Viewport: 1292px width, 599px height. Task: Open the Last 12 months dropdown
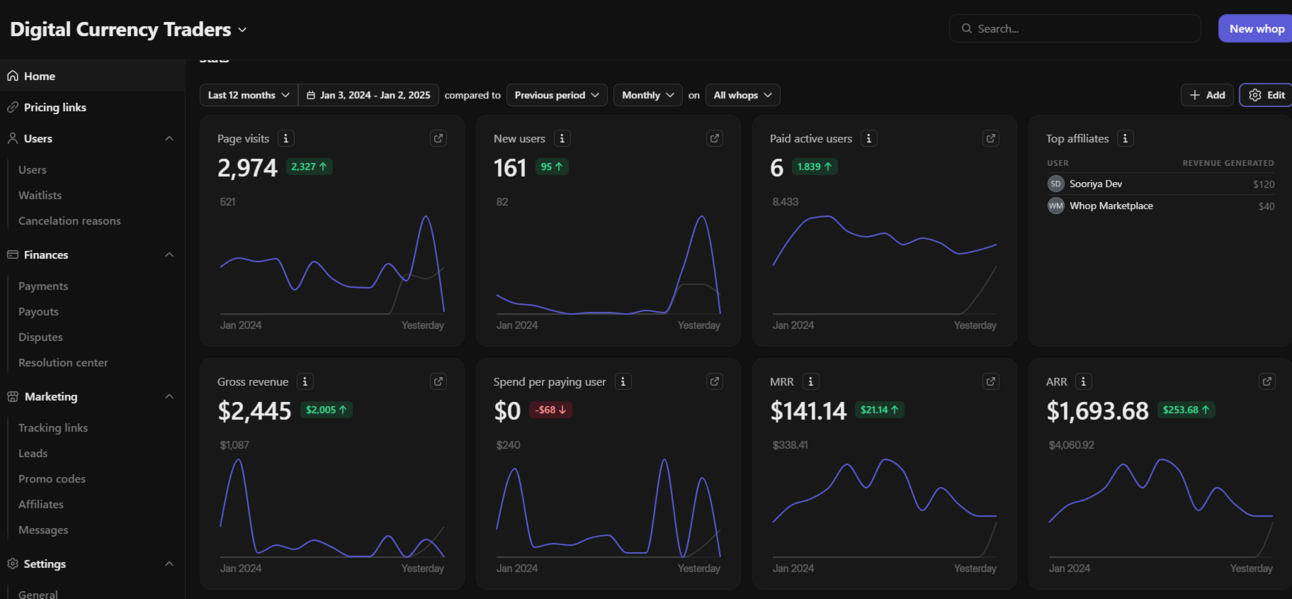click(249, 95)
